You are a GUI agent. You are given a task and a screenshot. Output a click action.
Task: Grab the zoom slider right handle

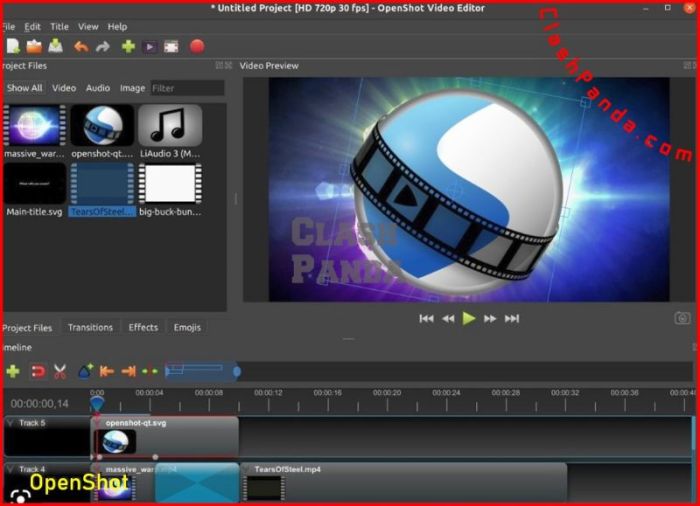[237, 371]
